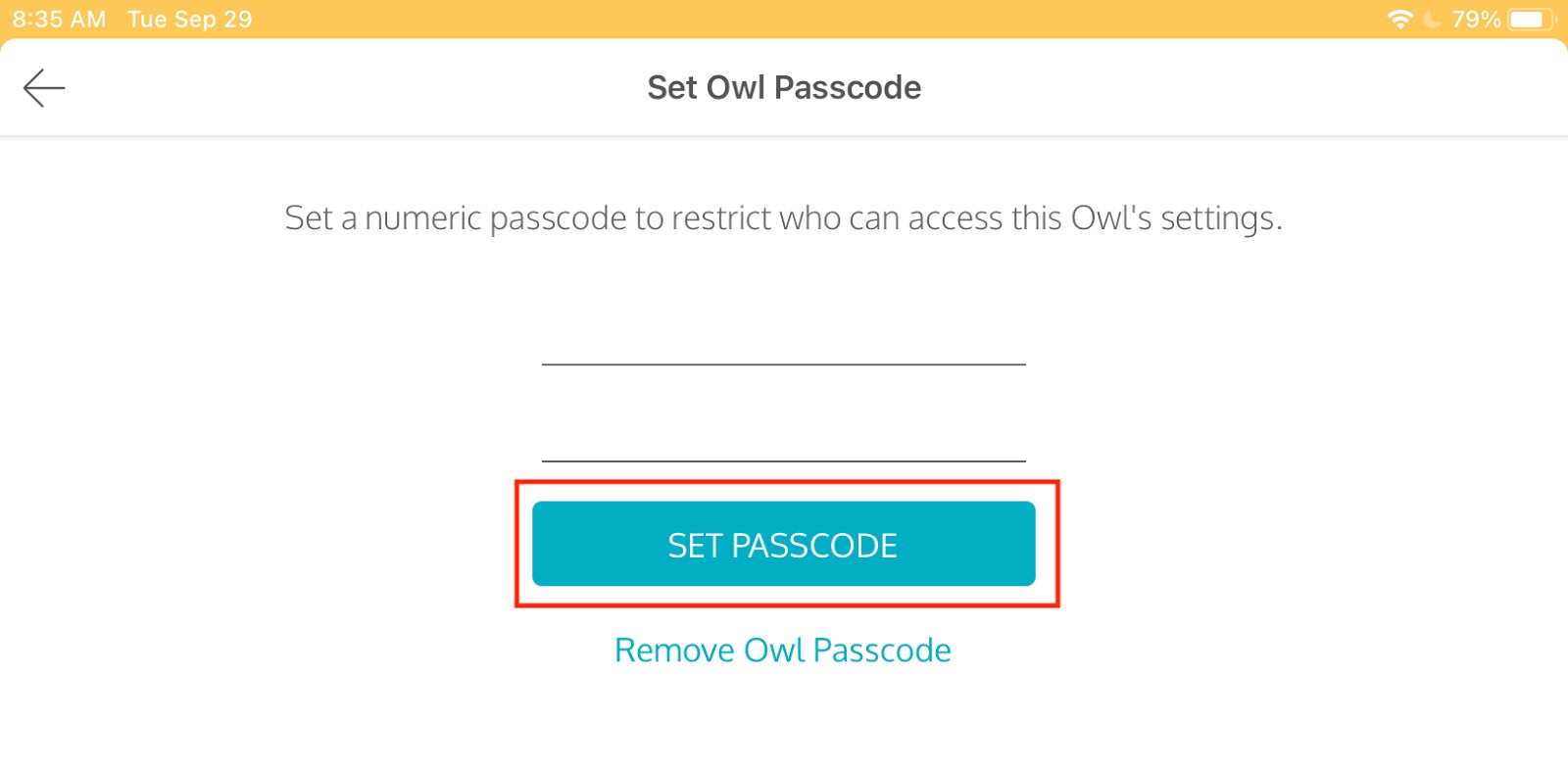The height and width of the screenshot is (772, 1568).
Task: Tap the 8:35 AM clock
Action: pos(59,20)
